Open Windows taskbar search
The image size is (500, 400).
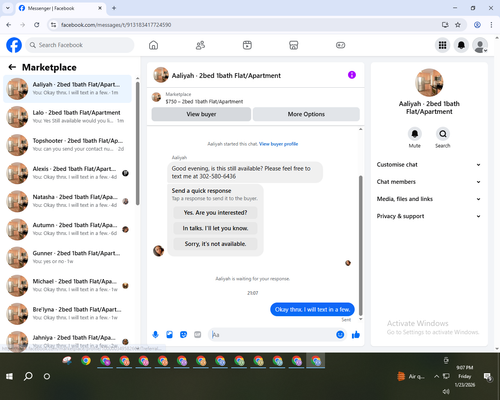pyautogui.click(x=28, y=376)
